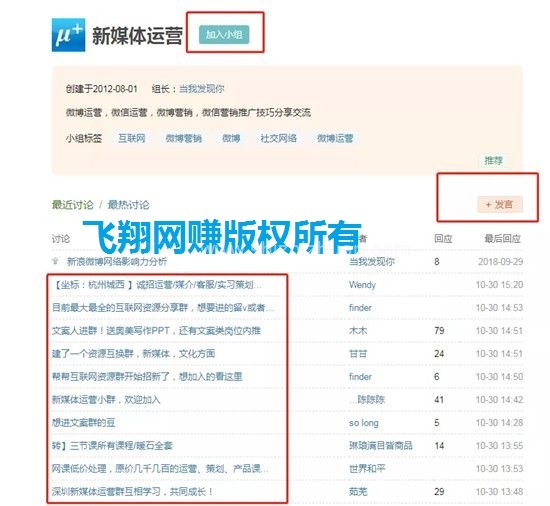The image size is (550, 506).
Task: Click reply count 79
Action: point(439,331)
